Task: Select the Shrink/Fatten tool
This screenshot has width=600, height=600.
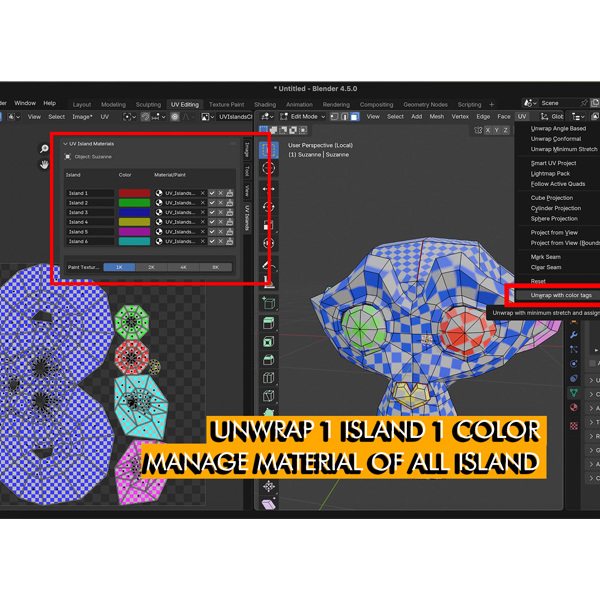Action: 268,486
